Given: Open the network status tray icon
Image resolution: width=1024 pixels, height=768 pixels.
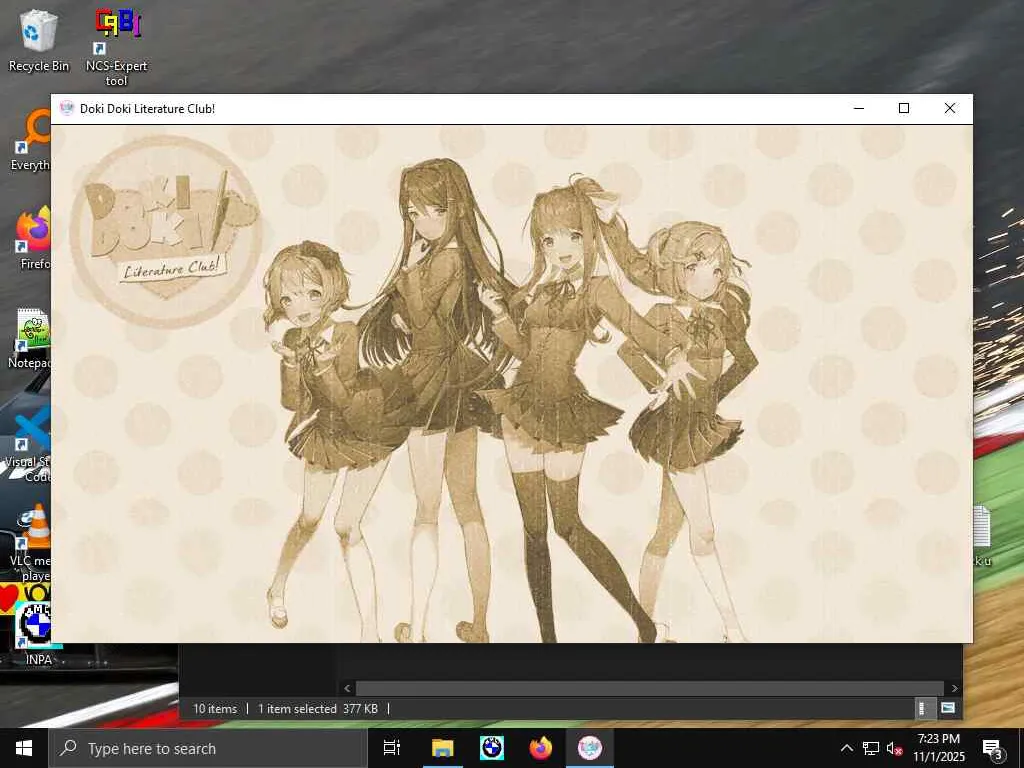Looking at the screenshot, I should pyautogui.click(x=871, y=748).
